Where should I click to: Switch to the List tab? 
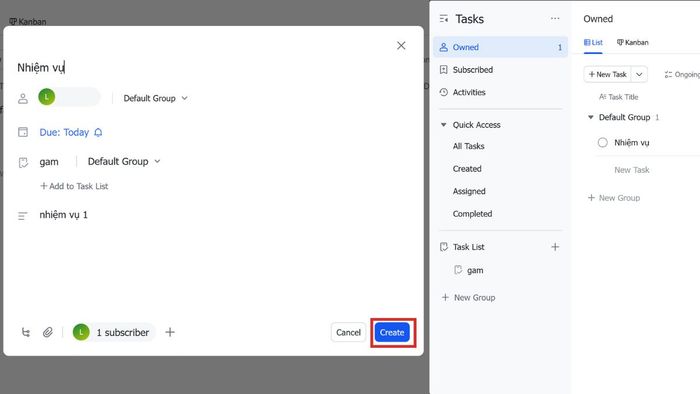(593, 42)
